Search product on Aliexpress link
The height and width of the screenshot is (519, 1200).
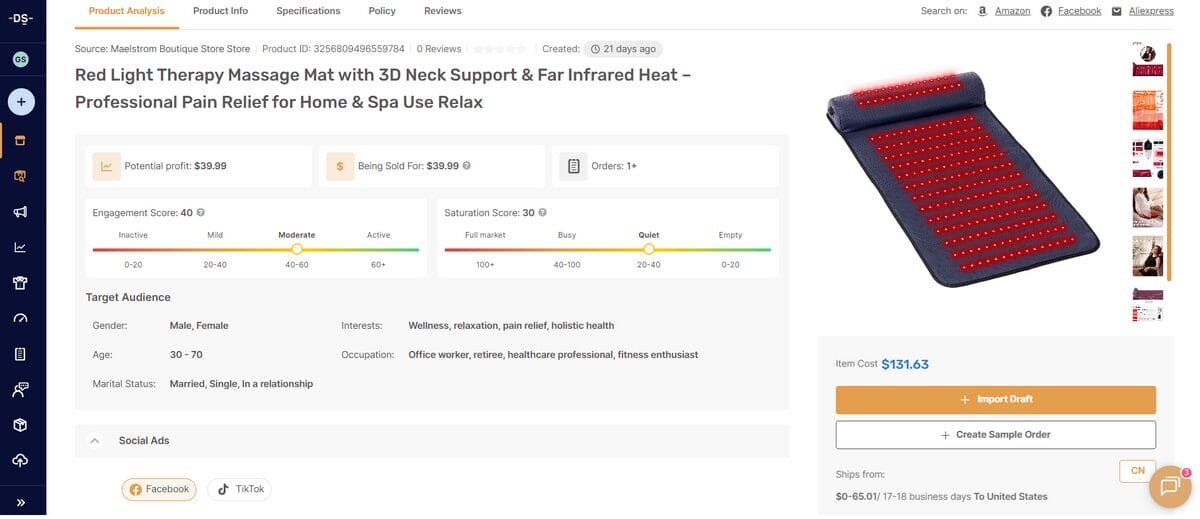coord(1150,11)
